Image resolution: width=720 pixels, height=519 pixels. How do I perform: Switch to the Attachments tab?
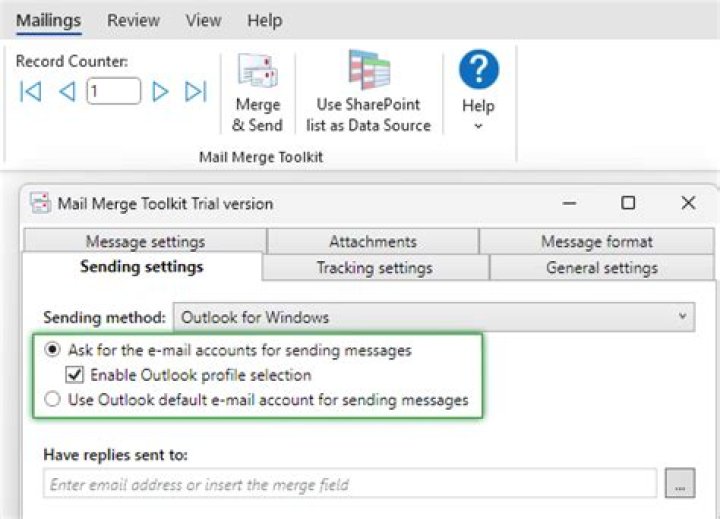pos(372,242)
